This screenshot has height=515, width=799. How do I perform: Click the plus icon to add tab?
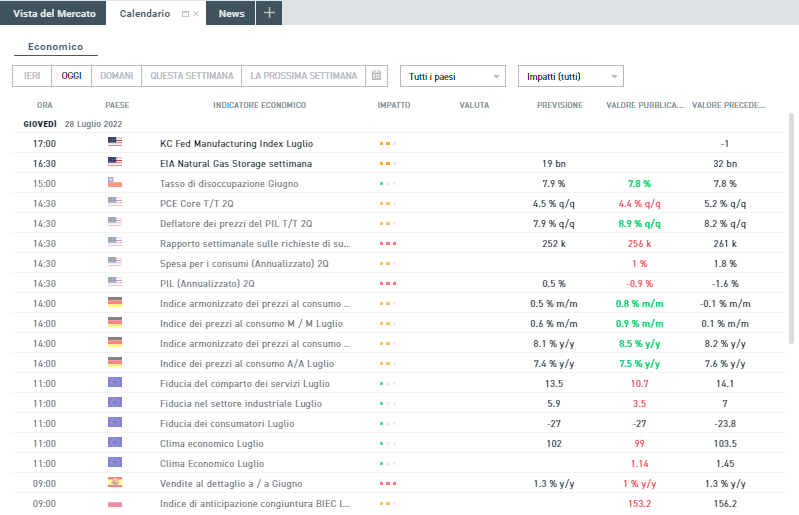(269, 13)
